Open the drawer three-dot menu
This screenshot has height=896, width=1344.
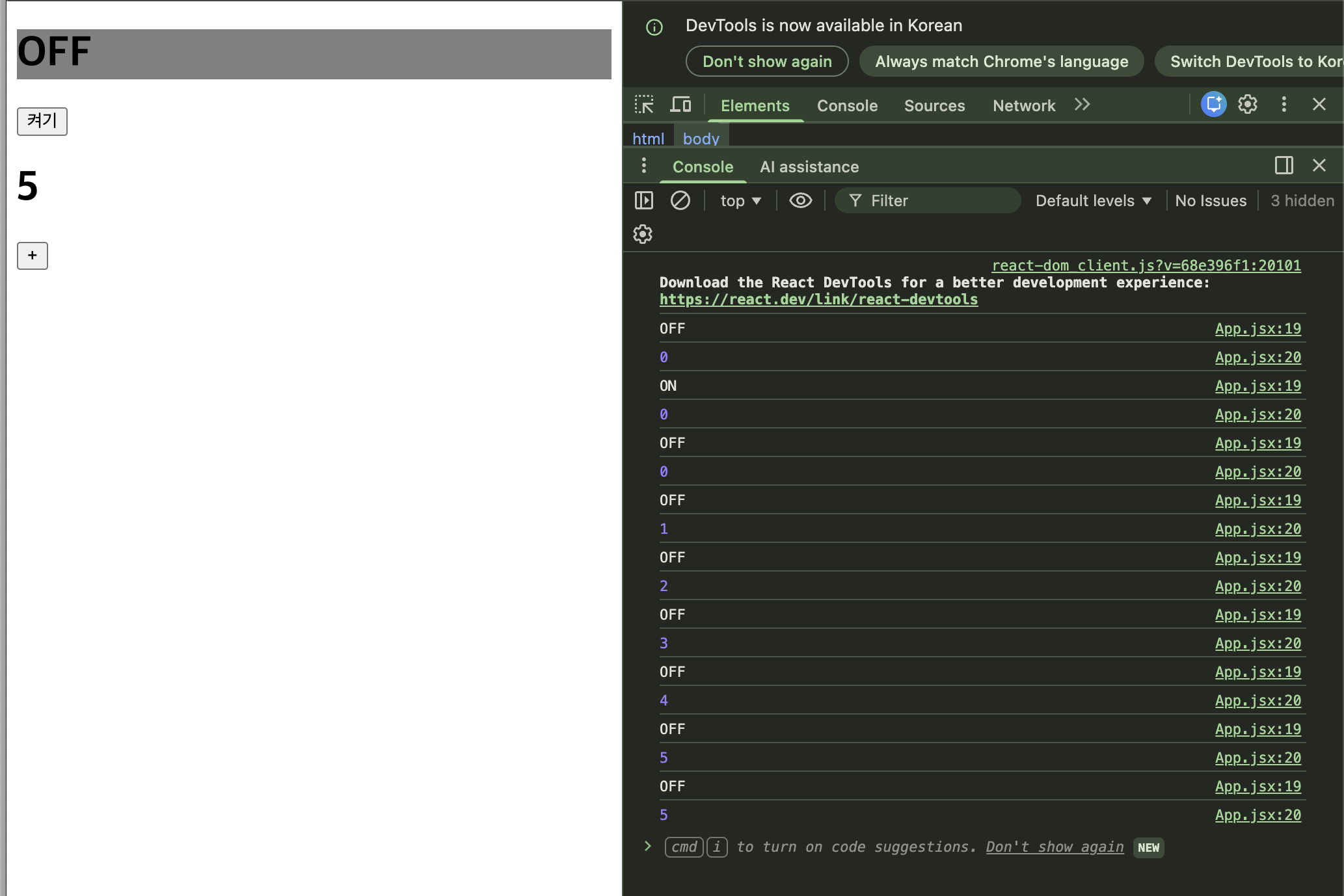pos(643,166)
